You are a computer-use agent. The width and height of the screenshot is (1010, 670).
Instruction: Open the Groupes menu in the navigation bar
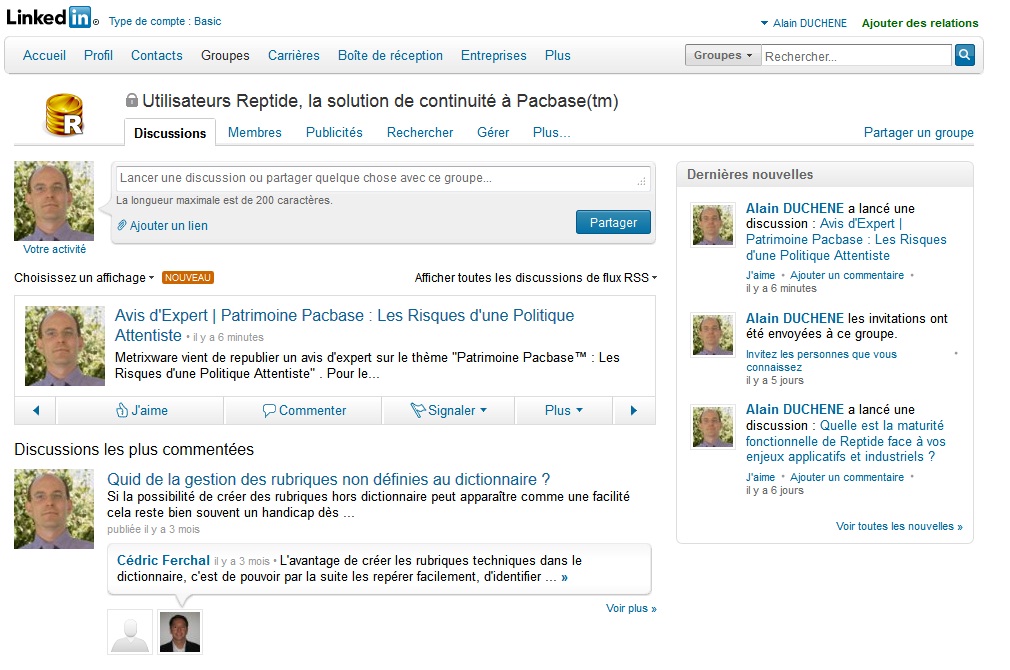(225, 55)
